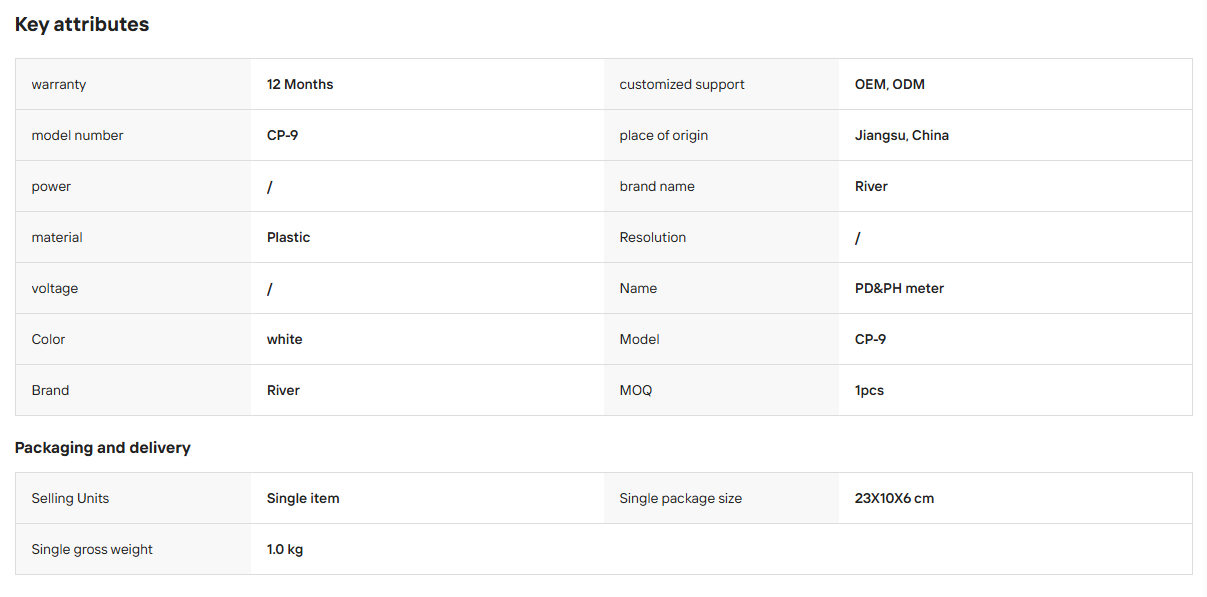
Task: Select the "Name" attribute label
Action: 638,289
